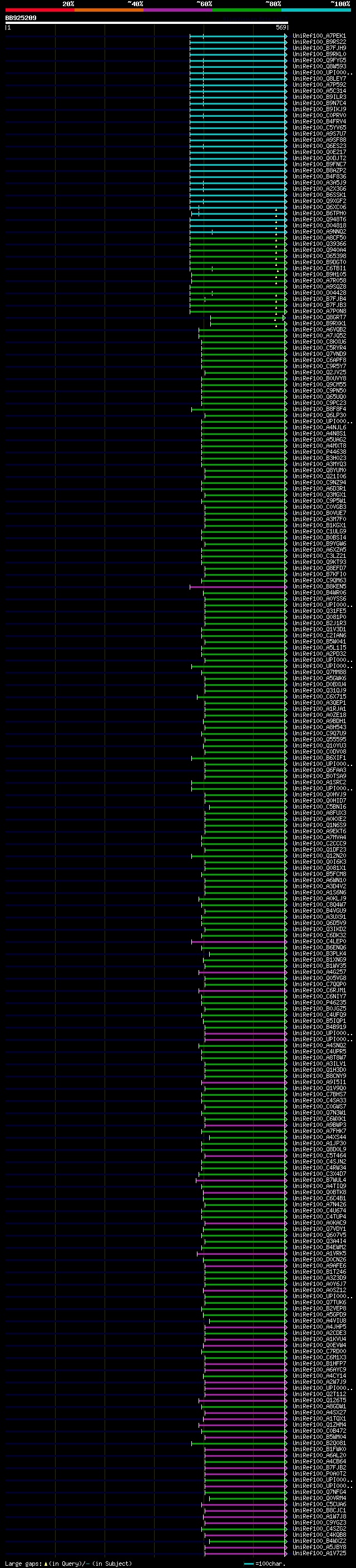Select the UniRef100_Q8YUM0 label

point(319,471)
